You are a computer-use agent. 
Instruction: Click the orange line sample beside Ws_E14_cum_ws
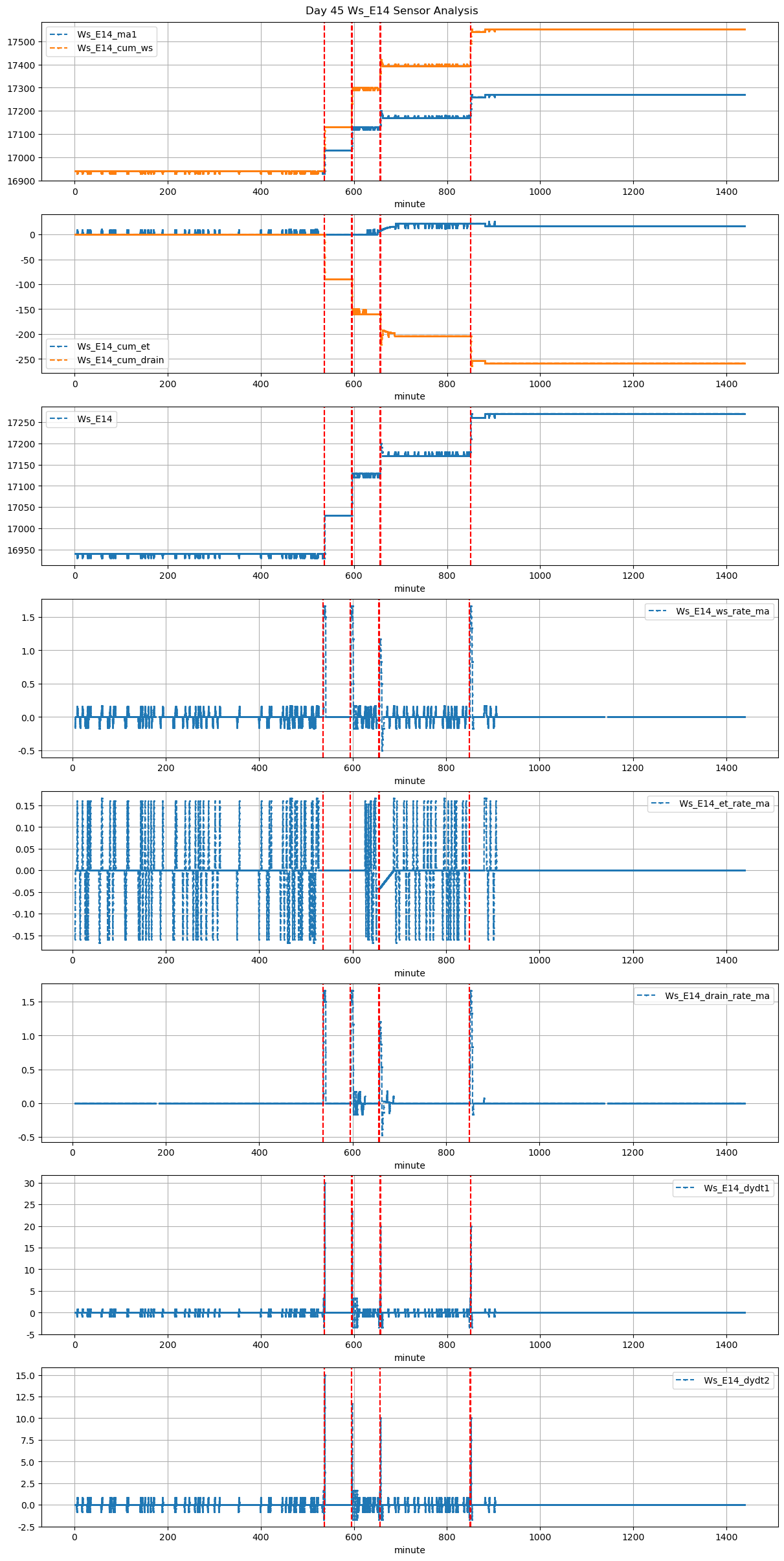click(60, 48)
